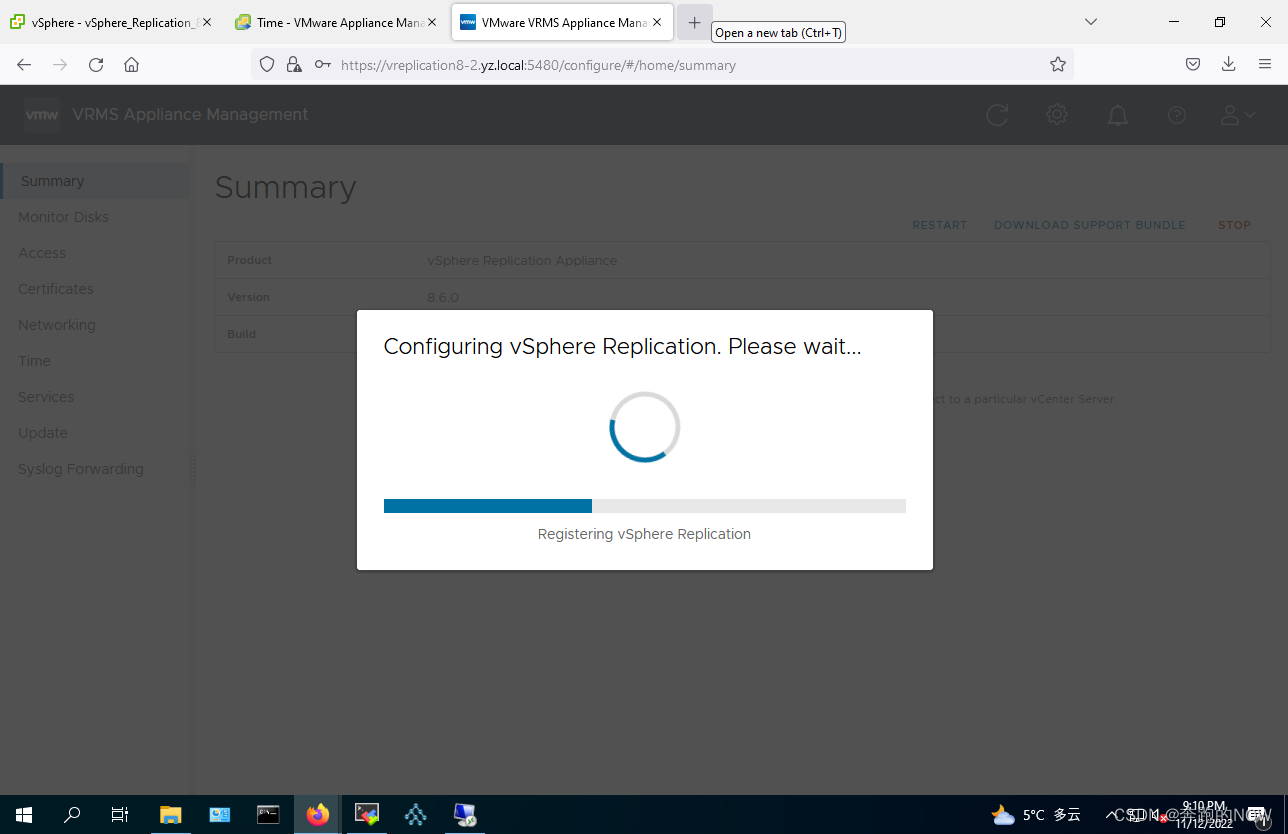
Task: Click DOWNLOAD SUPPORT BUNDLE
Action: tap(1089, 225)
